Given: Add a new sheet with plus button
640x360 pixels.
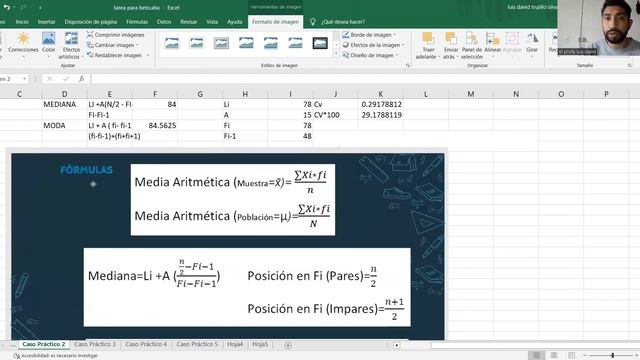Looking at the screenshot, I should [x=288, y=345].
